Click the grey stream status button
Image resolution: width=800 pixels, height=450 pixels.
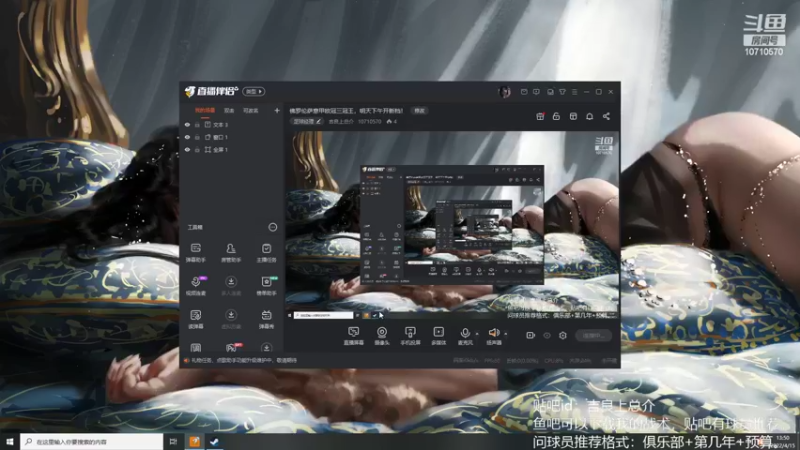click(593, 335)
